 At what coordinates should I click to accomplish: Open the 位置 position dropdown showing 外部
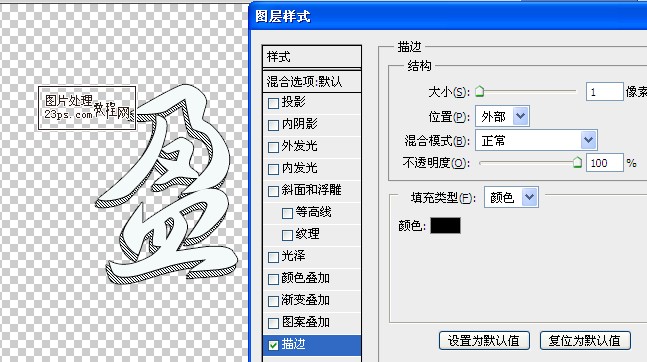click(x=502, y=116)
